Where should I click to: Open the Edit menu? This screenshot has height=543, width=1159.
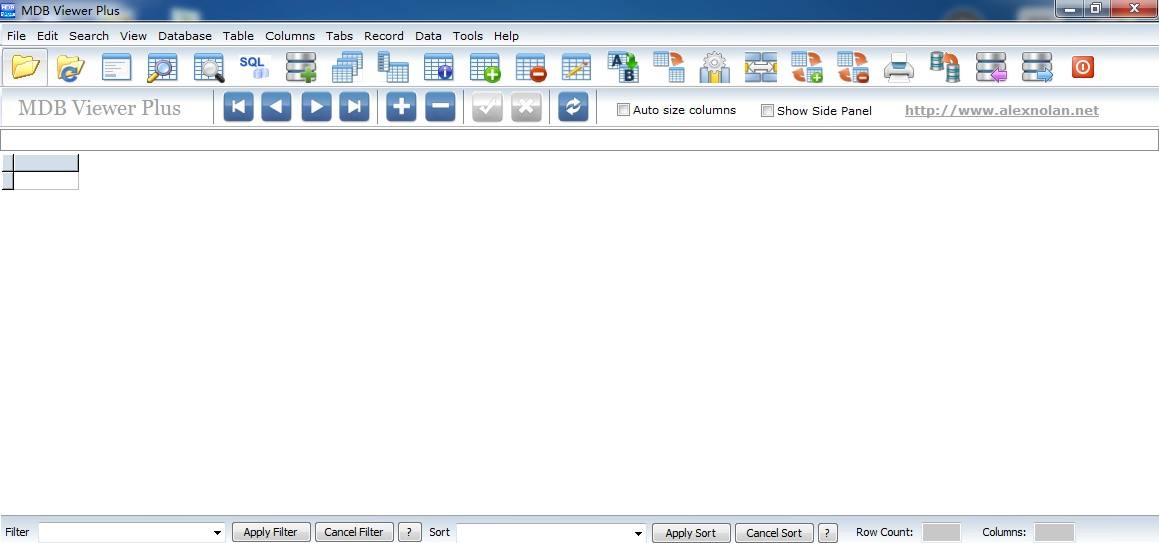[47, 35]
